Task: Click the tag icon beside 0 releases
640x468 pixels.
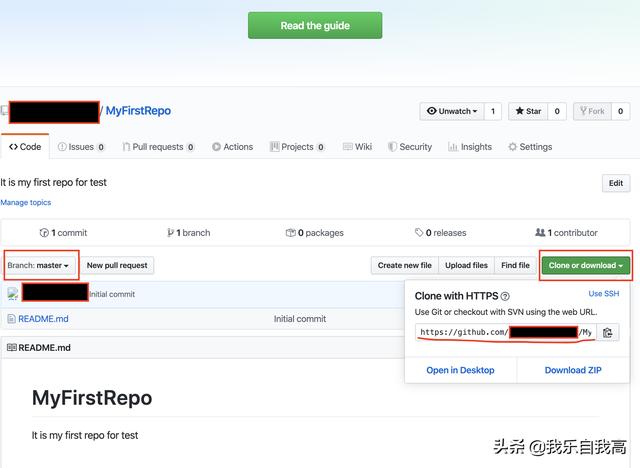Action: pos(419,233)
